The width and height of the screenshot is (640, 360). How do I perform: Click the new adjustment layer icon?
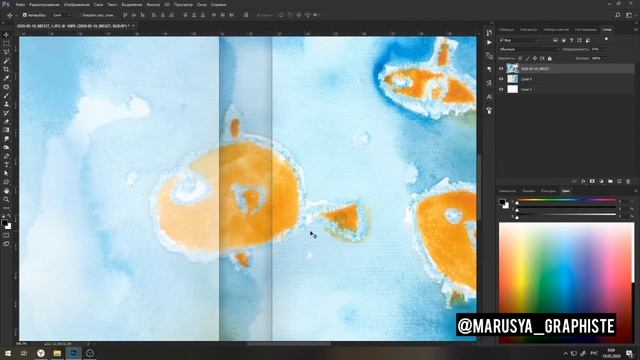pos(601,181)
